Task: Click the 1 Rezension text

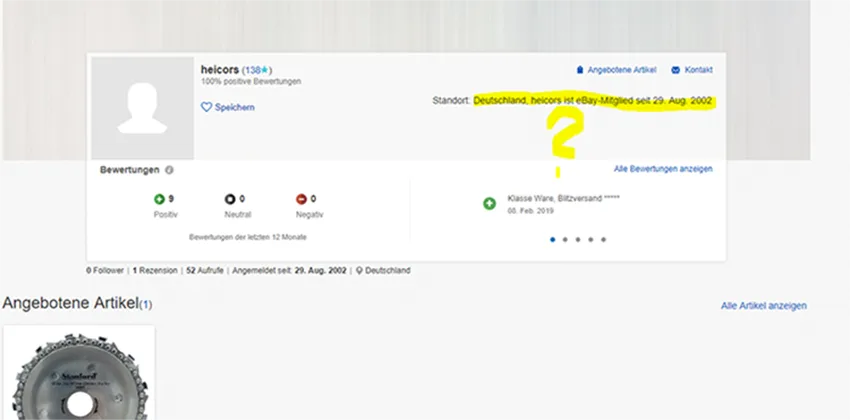Action: [x=155, y=270]
